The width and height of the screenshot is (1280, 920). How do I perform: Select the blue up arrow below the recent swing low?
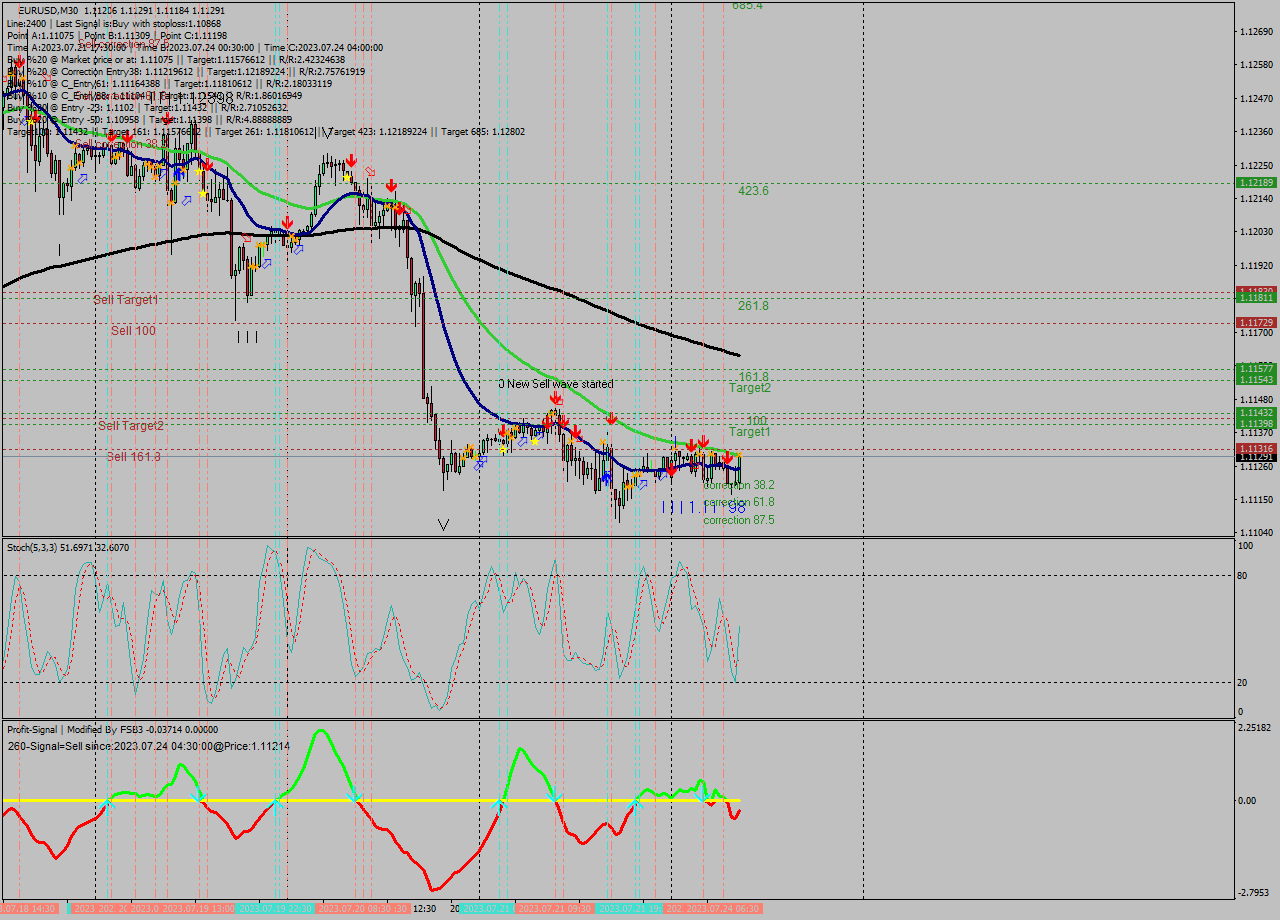pos(607,478)
